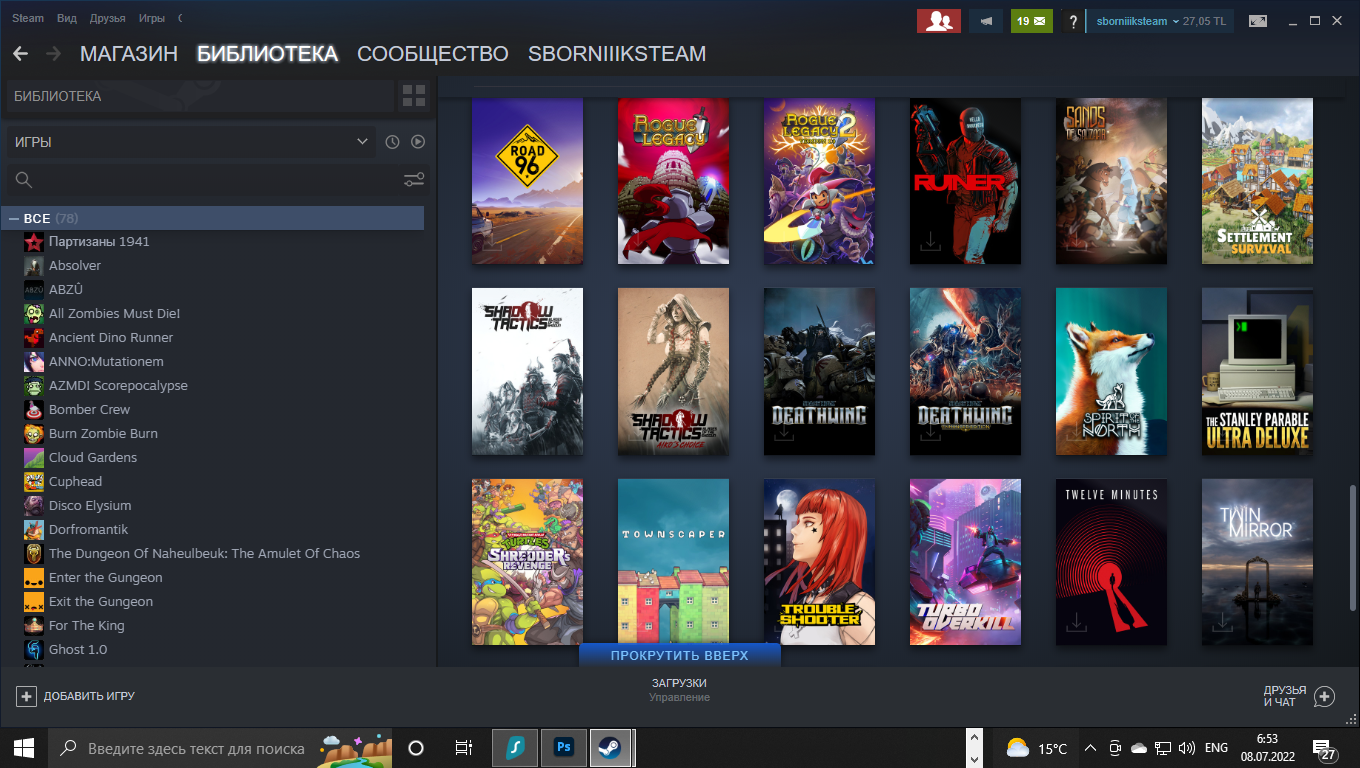Enter Big Picture mode icon

point(1257,21)
